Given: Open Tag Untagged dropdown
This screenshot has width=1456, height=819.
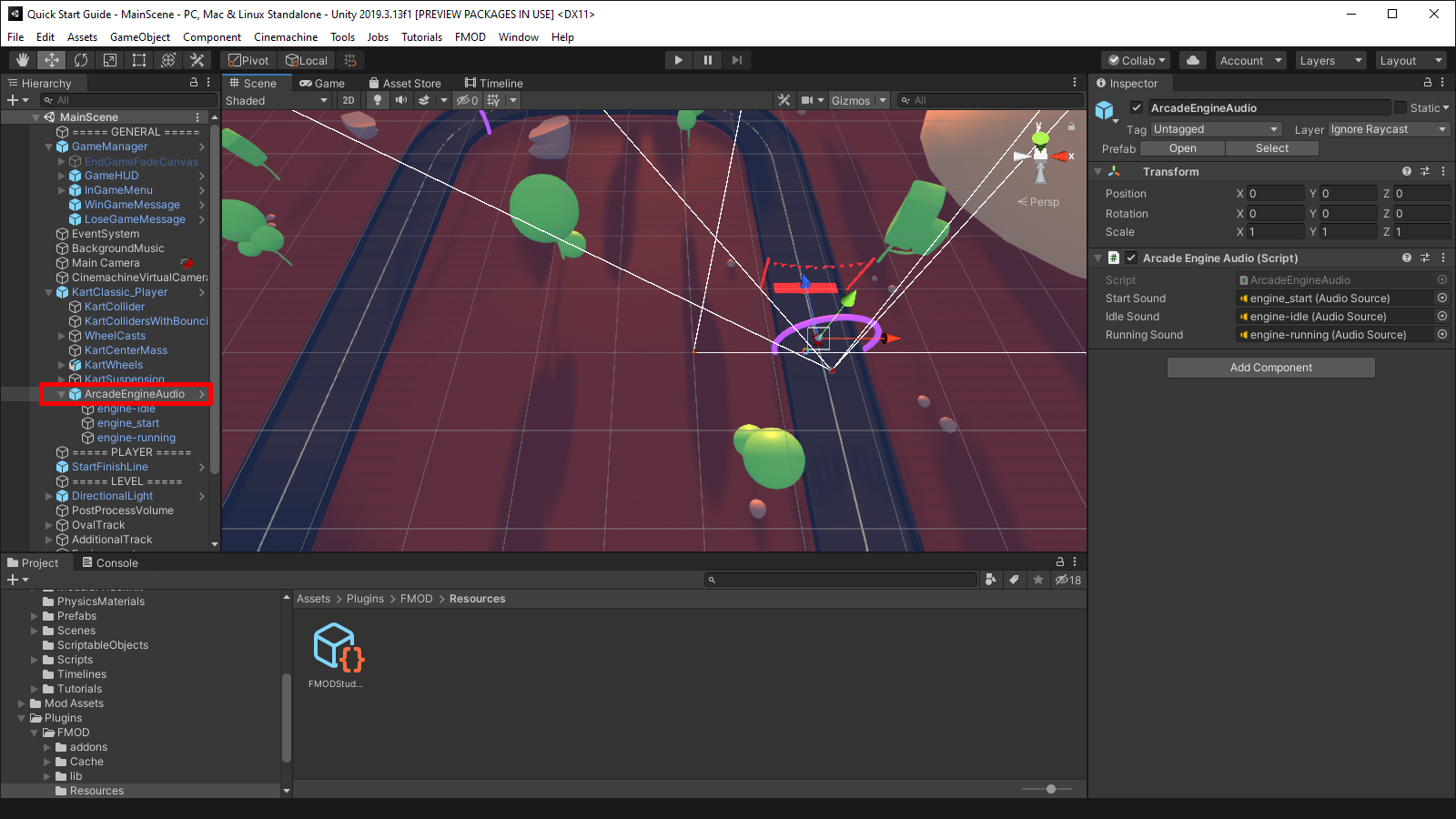Looking at the screenshot, I should [x=1216, y=129].
